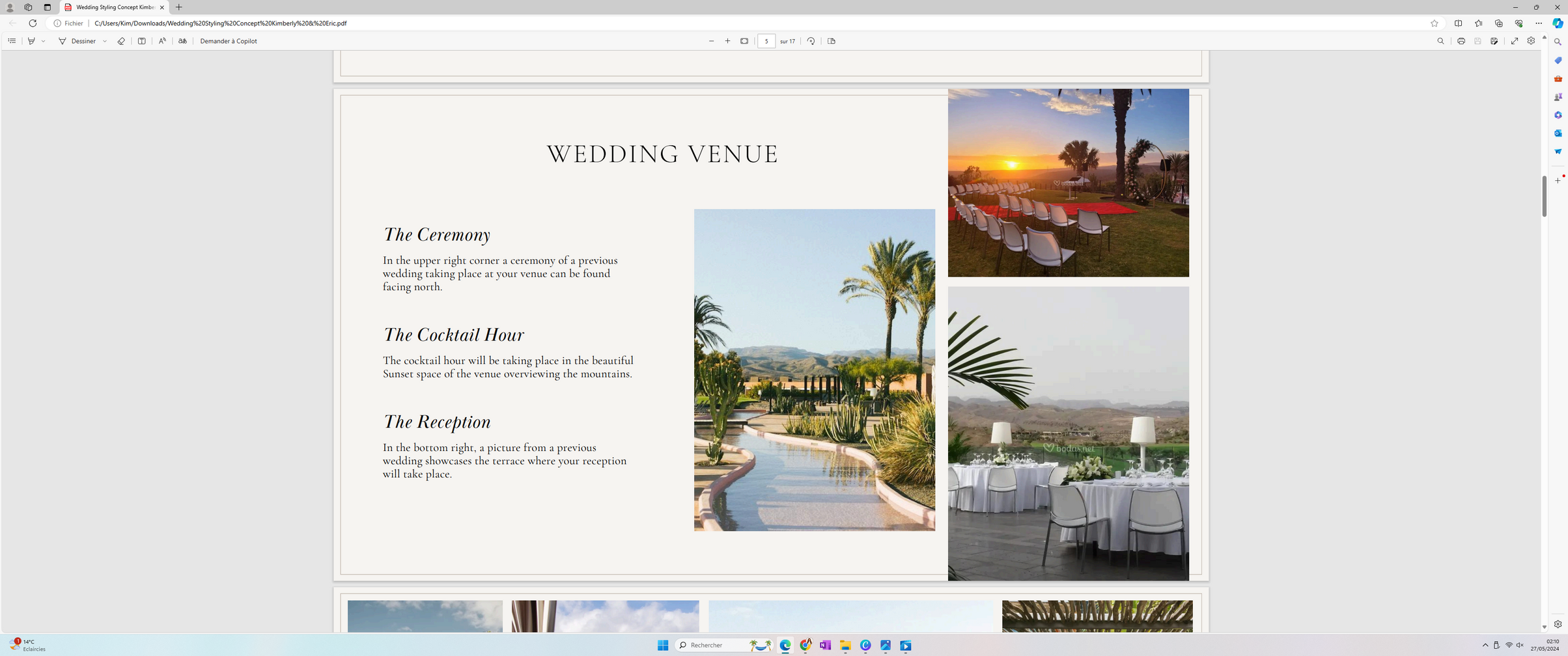Image resolution: width=1568 pixels, height=656 pixels.
Task: Toggle the two-page view layout
Action: click(x=832, y=41)
